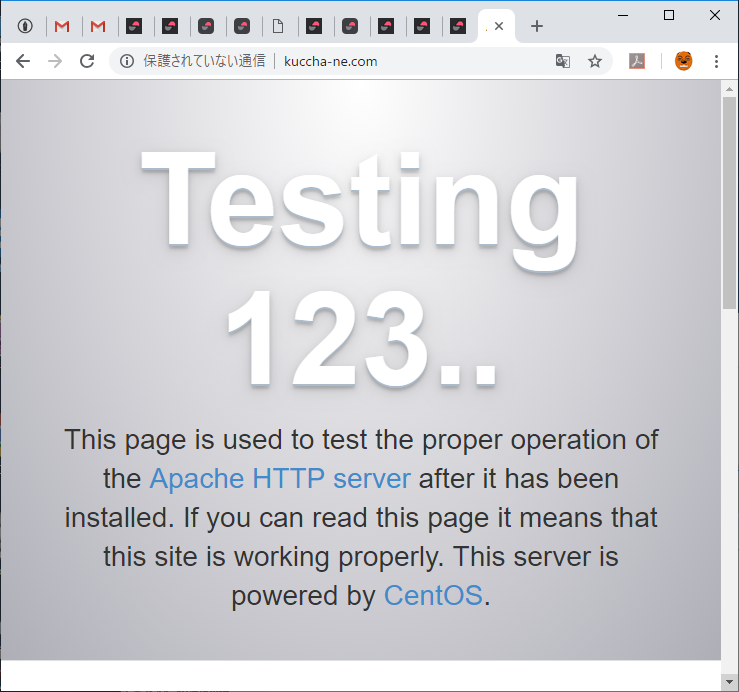Open the Adobe Acrobat extension icon
The width and height of the screenshot is (739, 692).
point(637,61)
